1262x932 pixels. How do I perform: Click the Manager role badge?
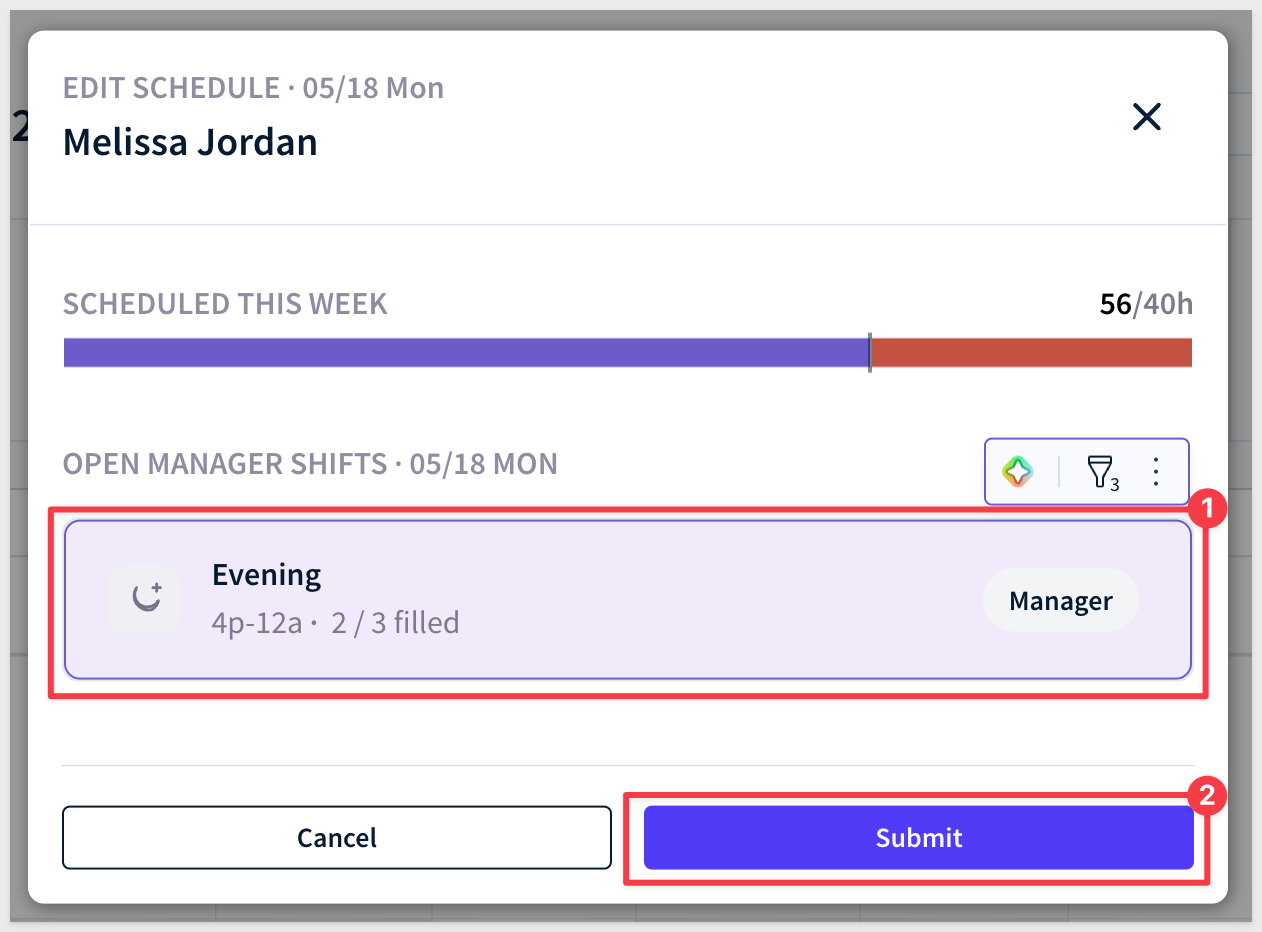pyautogui.click(x=1060, y=600)
